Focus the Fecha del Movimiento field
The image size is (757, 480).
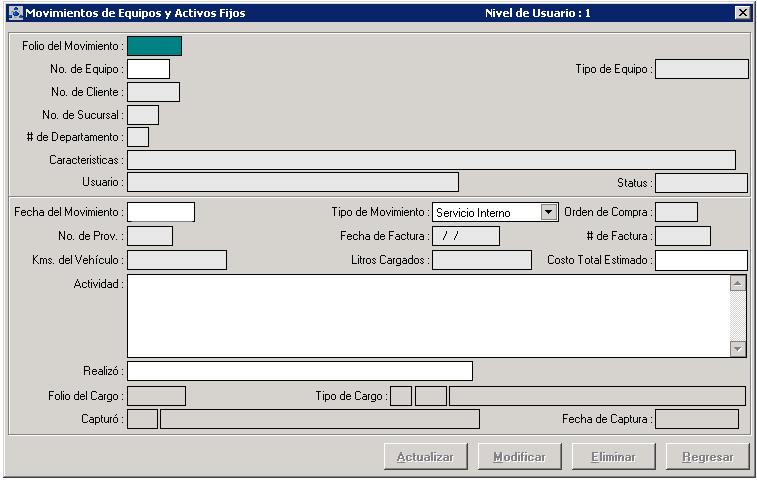(x=160, y=212)
